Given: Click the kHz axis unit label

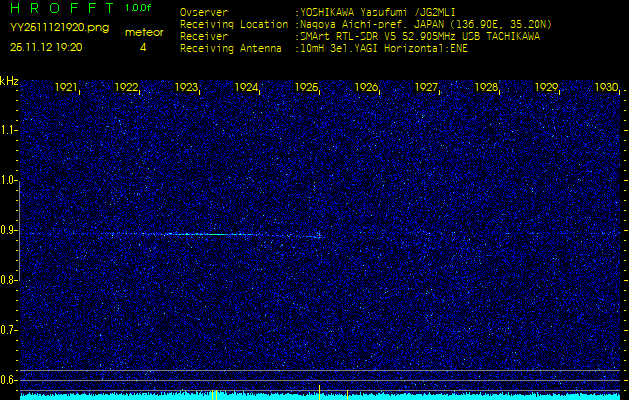Looking at the screenshot, I should [x=9, y=81].
